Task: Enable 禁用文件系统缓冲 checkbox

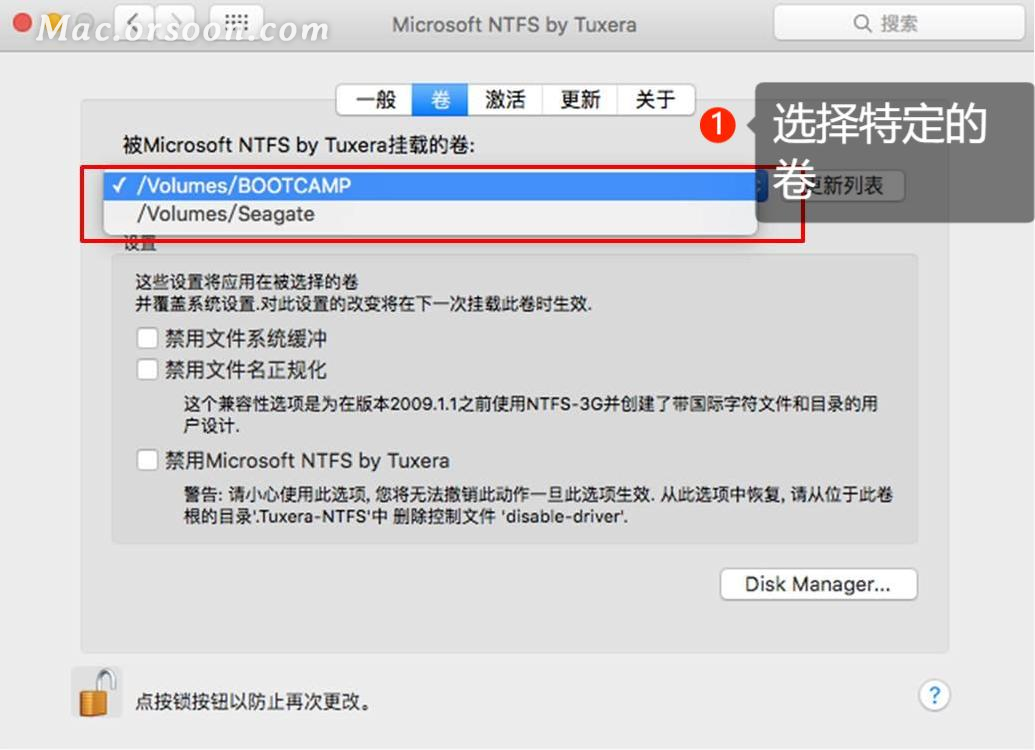Action: tap(147, 338)
